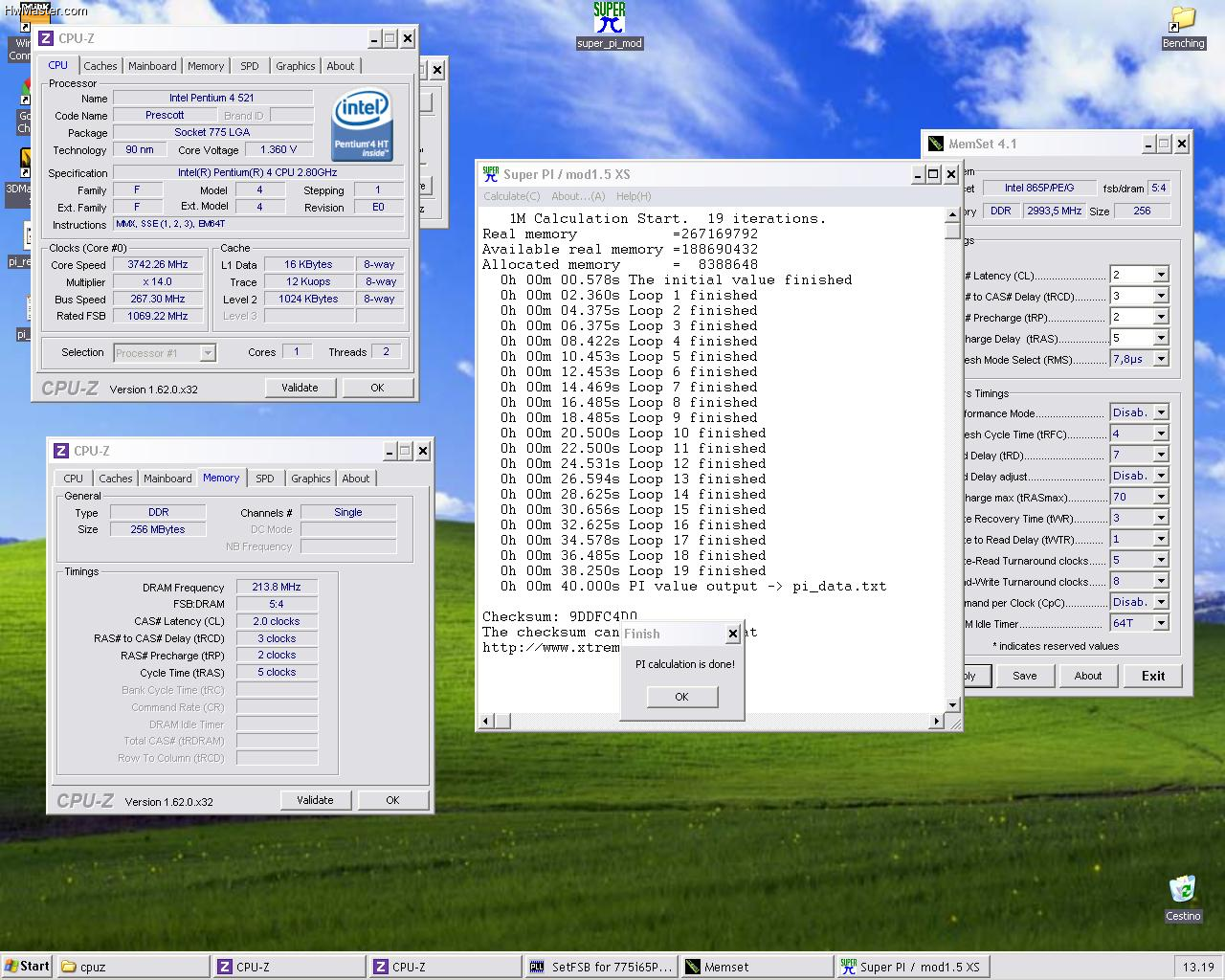Click Core Voltage value 1.360 V
Screen dimensions: 1225x980
point(278,150)
